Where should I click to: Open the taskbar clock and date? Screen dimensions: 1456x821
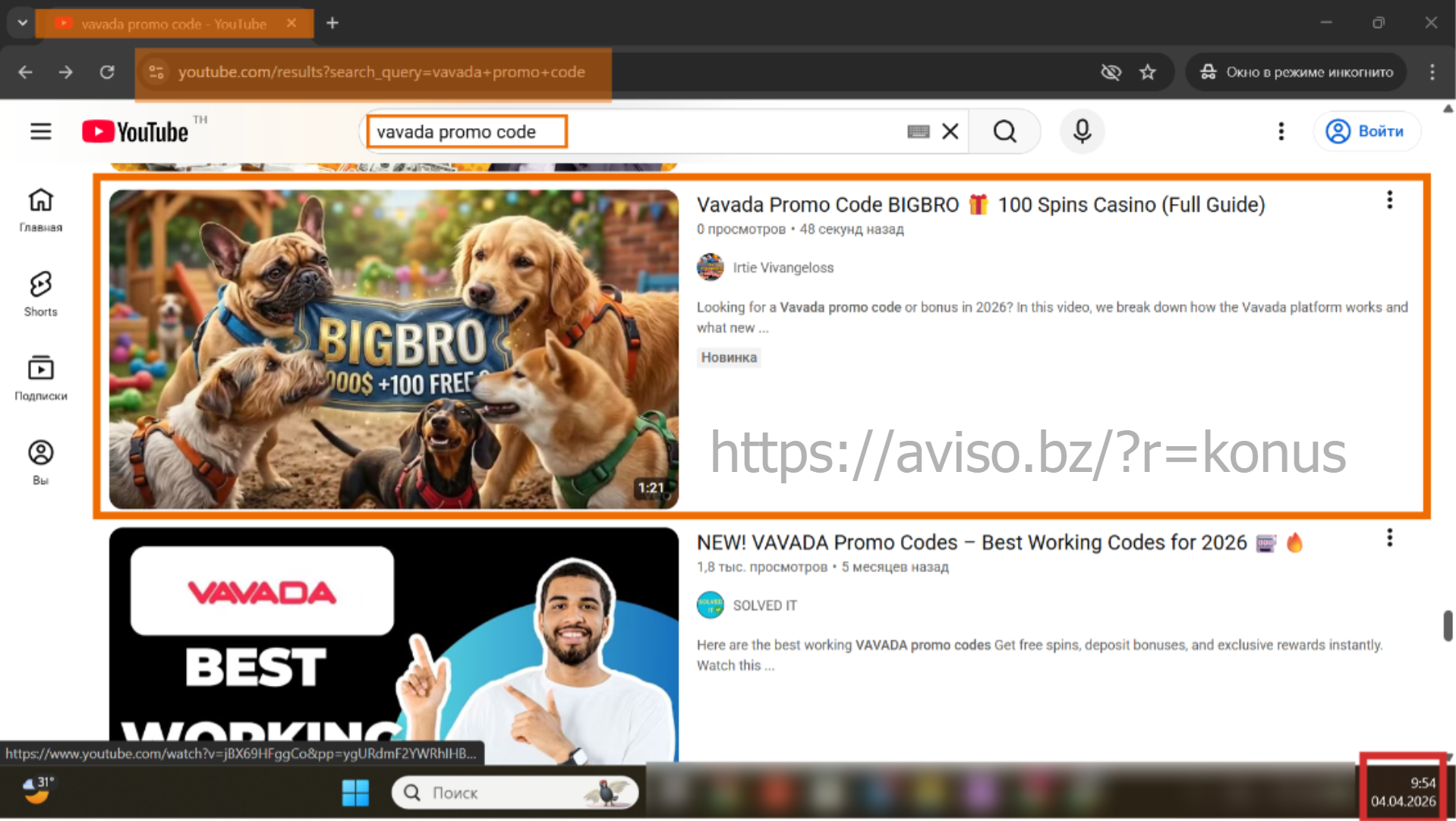[1403, 792]
